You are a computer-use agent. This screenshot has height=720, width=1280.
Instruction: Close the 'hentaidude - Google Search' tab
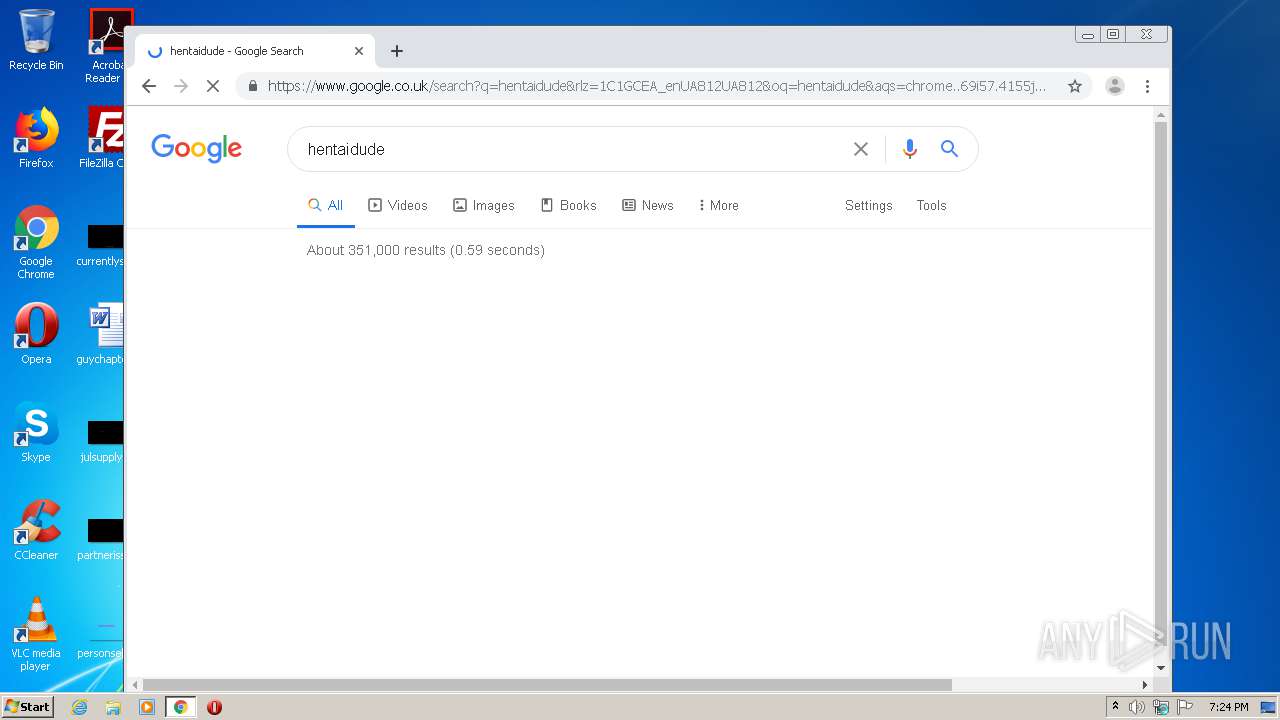pos(359,51)
